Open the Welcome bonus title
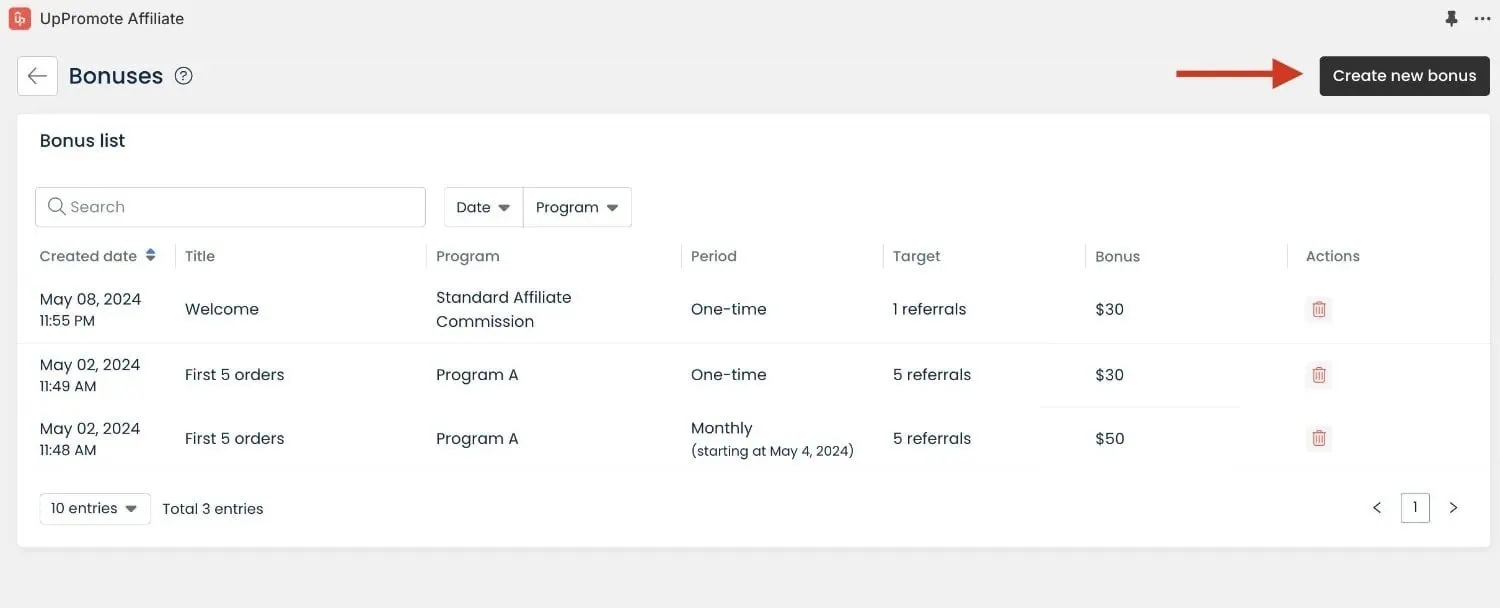The image size is (1500, 608). coord(222,309)
